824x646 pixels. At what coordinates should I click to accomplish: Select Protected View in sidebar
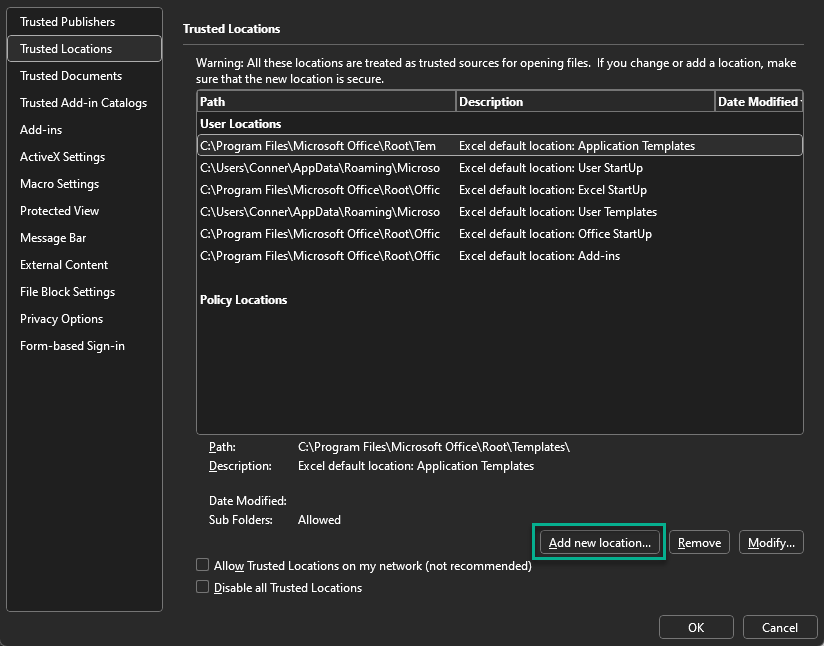tap(59, 211)
